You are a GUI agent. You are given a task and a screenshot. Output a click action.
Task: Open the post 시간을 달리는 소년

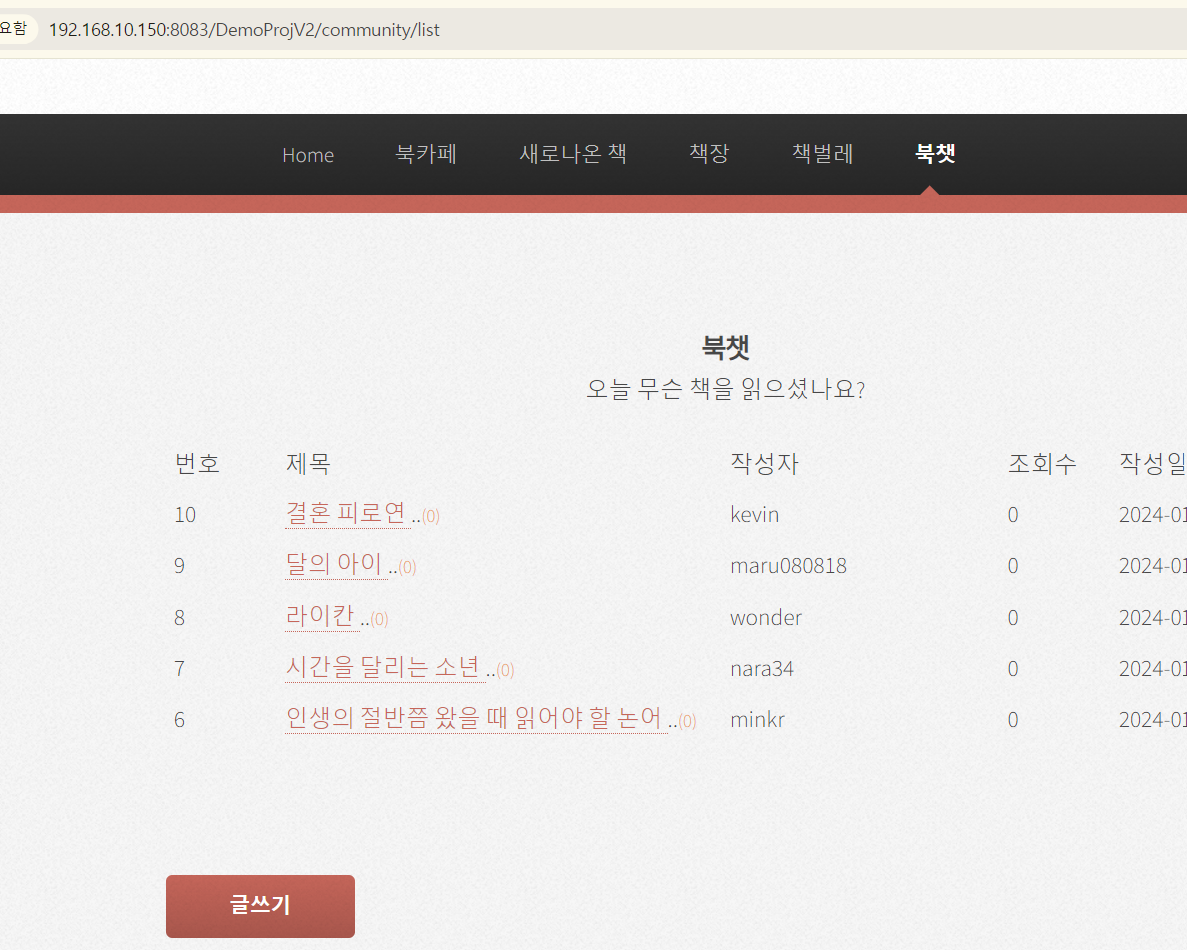click(385, 667)
